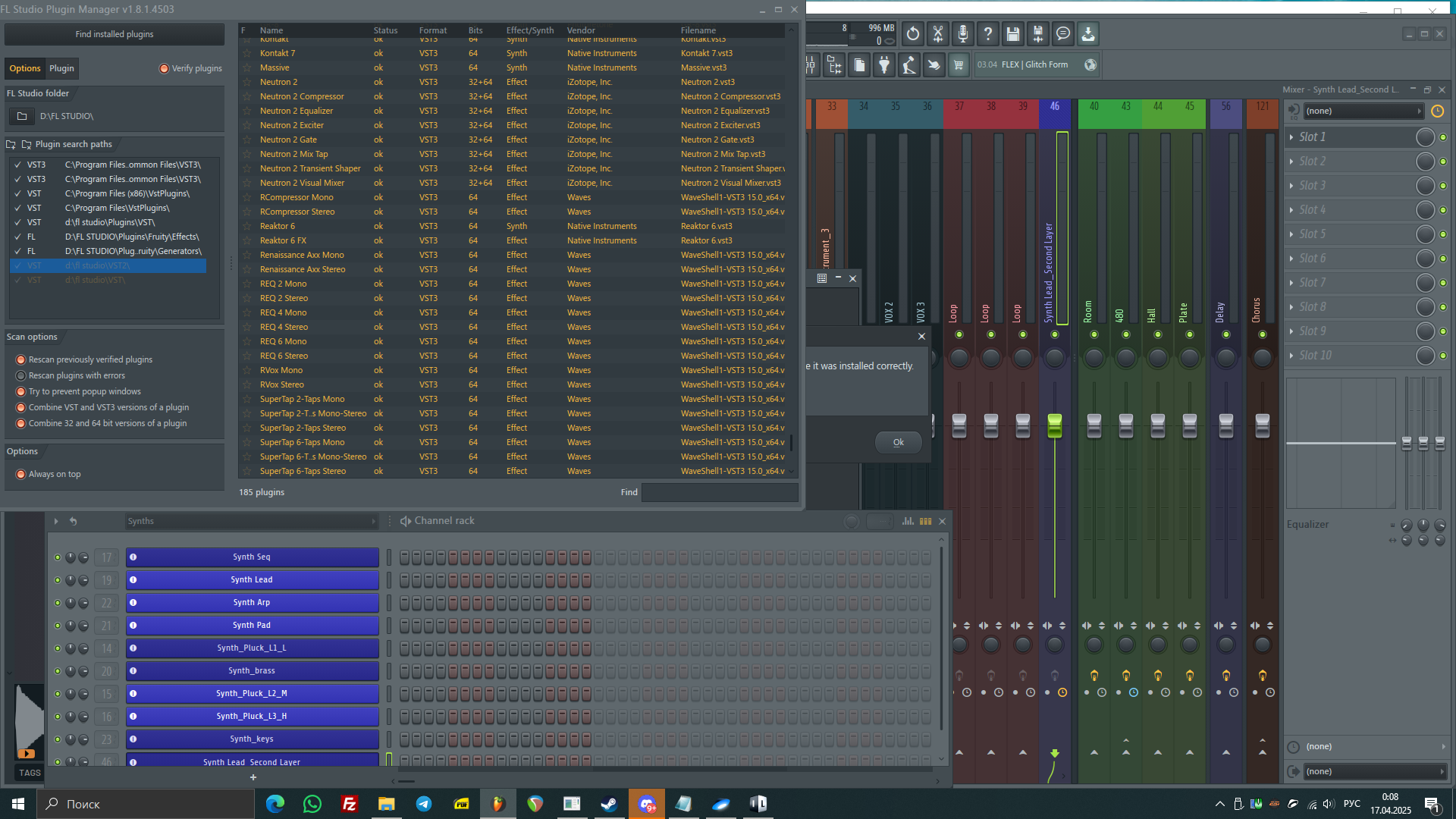Open the shopping cart store icon
The image size is (1456, 819).
959,65
